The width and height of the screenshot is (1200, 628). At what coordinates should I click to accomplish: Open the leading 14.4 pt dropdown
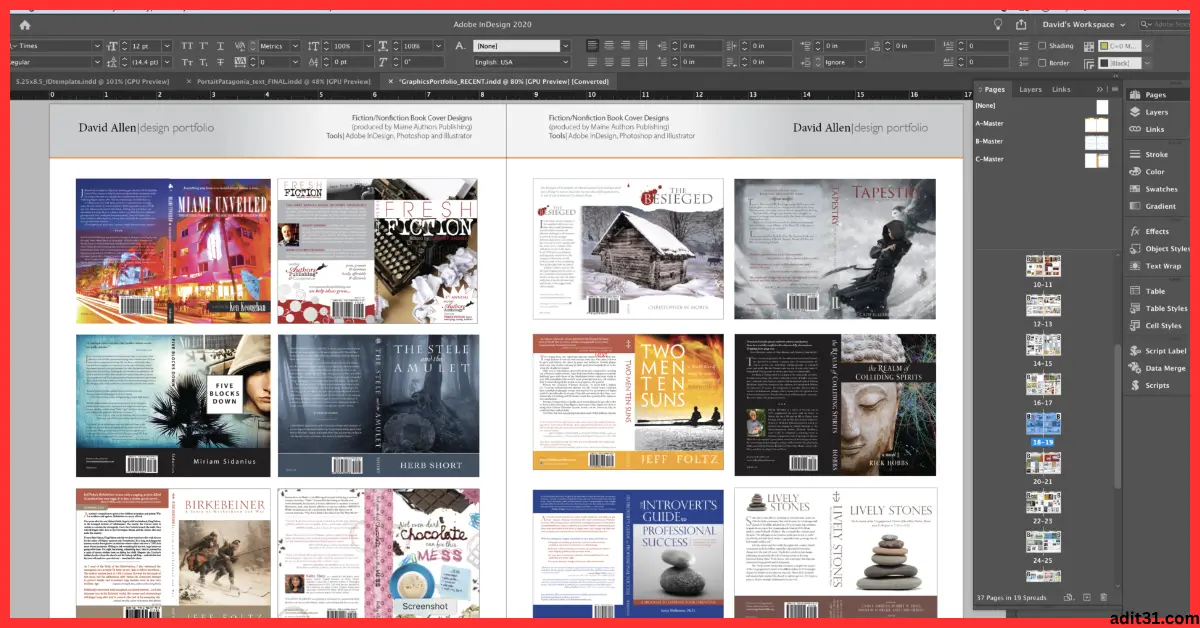tap(167, 62)
